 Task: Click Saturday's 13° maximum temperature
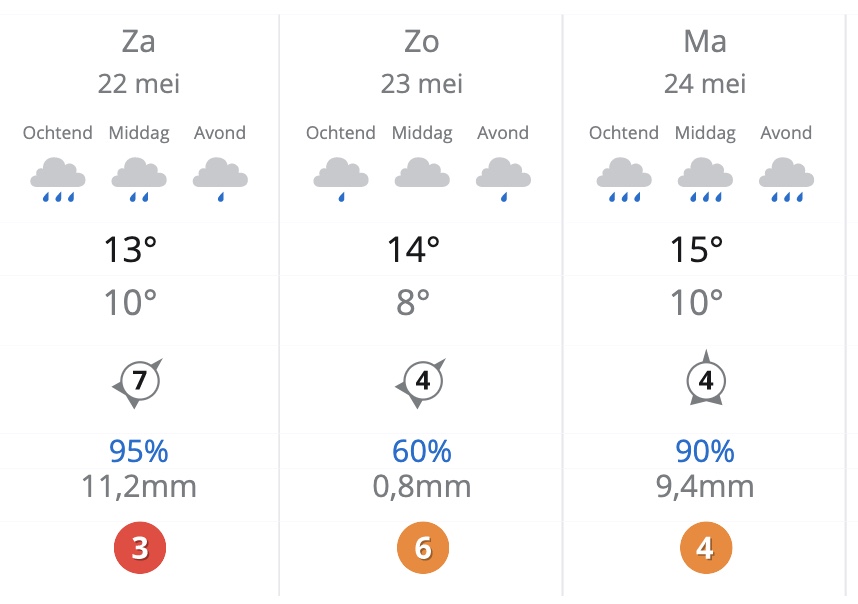tap(131, 249)
